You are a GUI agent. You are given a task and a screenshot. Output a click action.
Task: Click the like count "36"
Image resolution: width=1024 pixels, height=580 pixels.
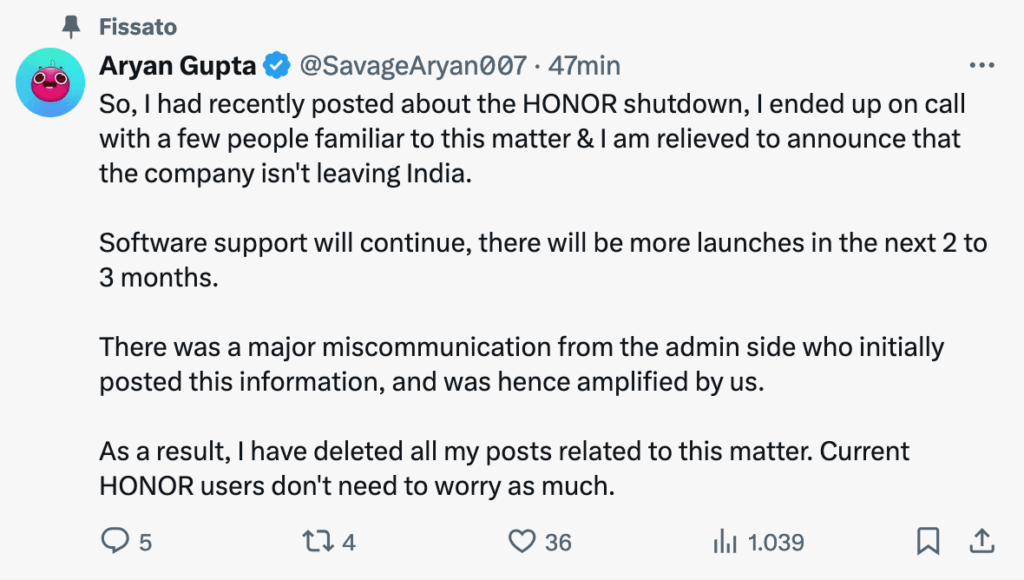coord(558,542)
